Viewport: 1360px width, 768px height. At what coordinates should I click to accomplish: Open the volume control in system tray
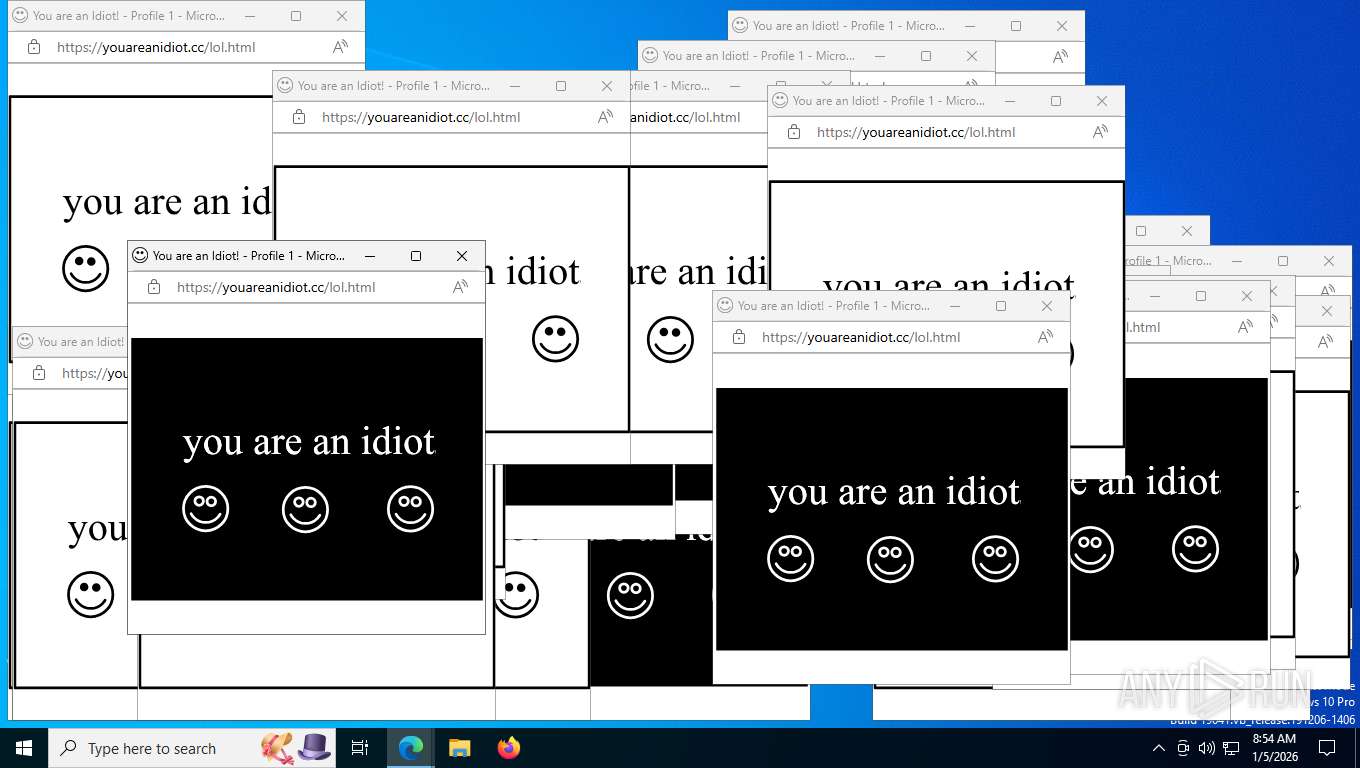point(1207,748)
